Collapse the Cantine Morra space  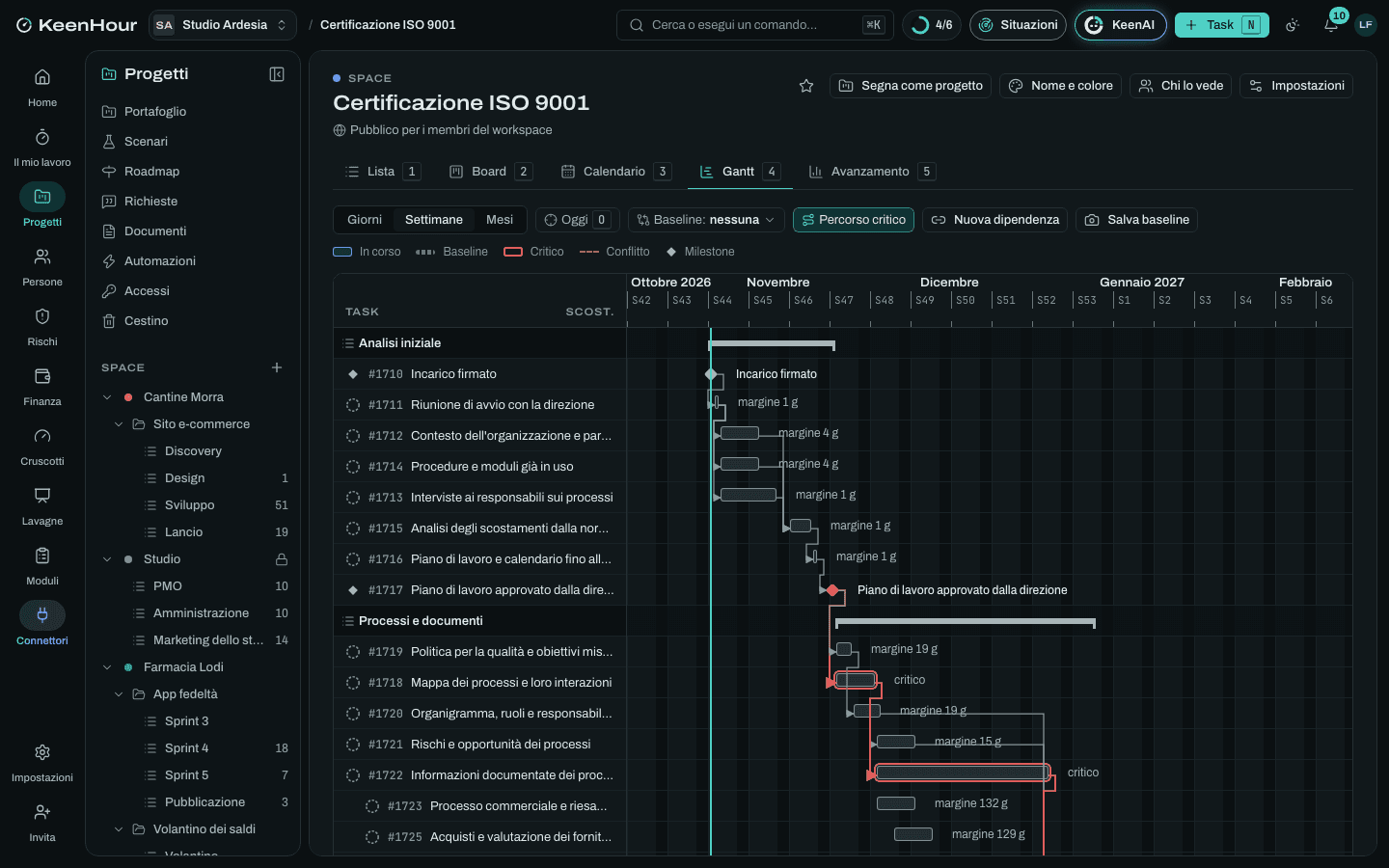tap(107, 397)
